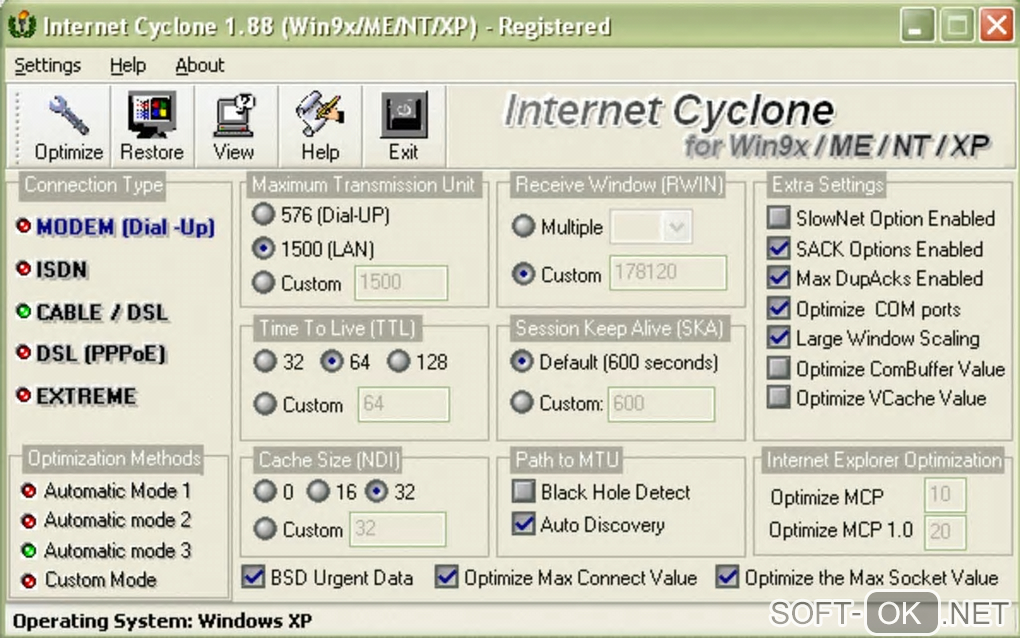Screen dimensions: 1020x638
Task: Open the About menu
Action: (x=200, y=66)
